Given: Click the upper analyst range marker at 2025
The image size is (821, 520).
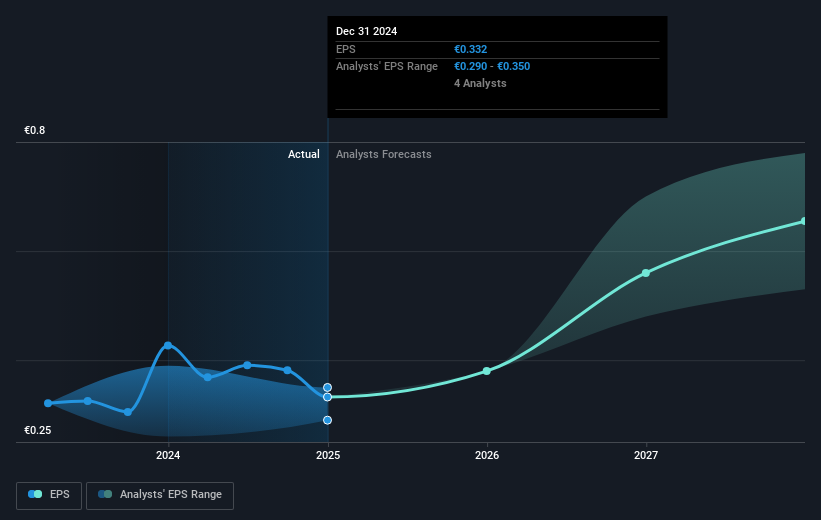Looking at the screenshot, I should [327, 388].
